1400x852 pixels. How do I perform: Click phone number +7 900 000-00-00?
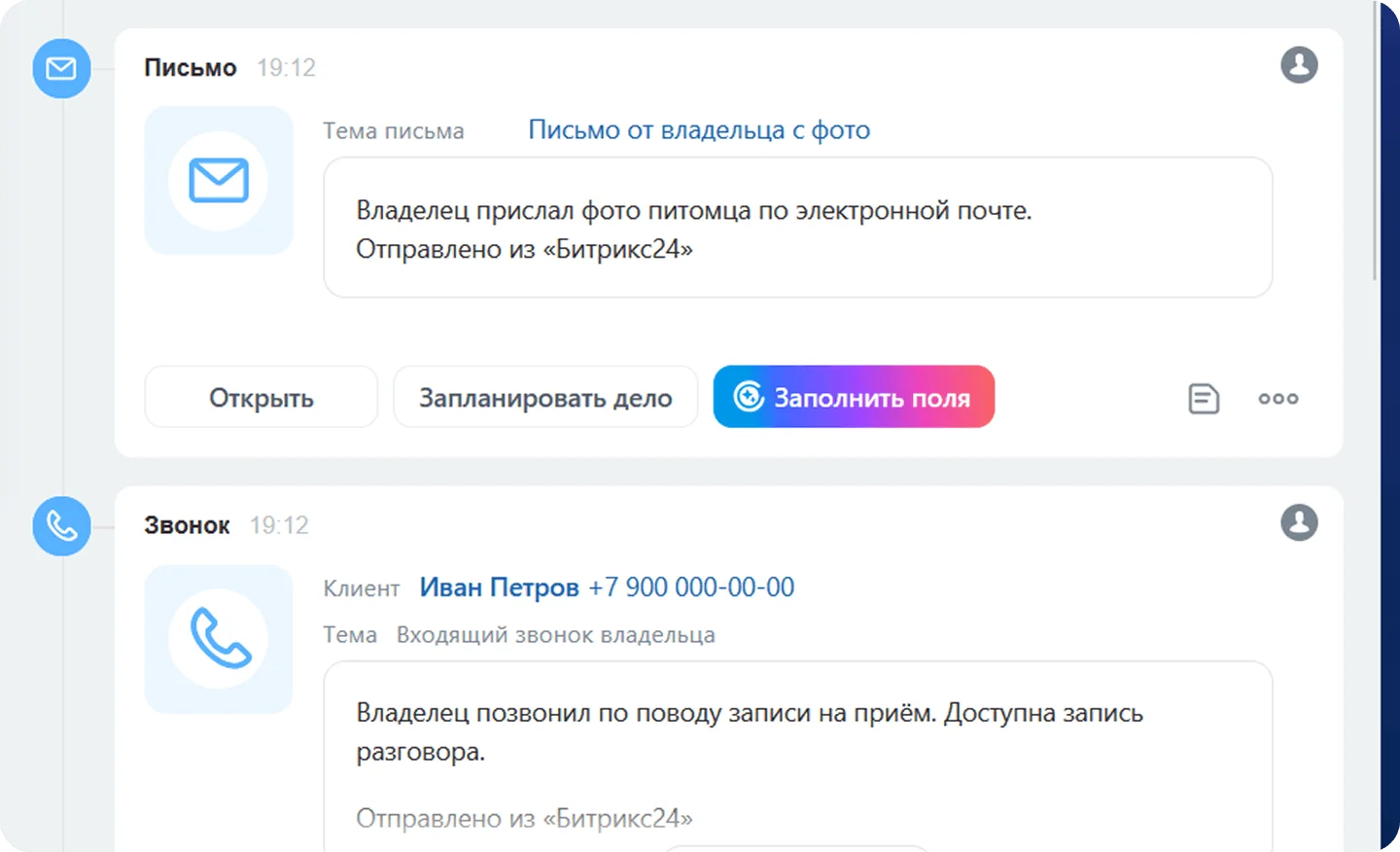[x=691, y=587]
